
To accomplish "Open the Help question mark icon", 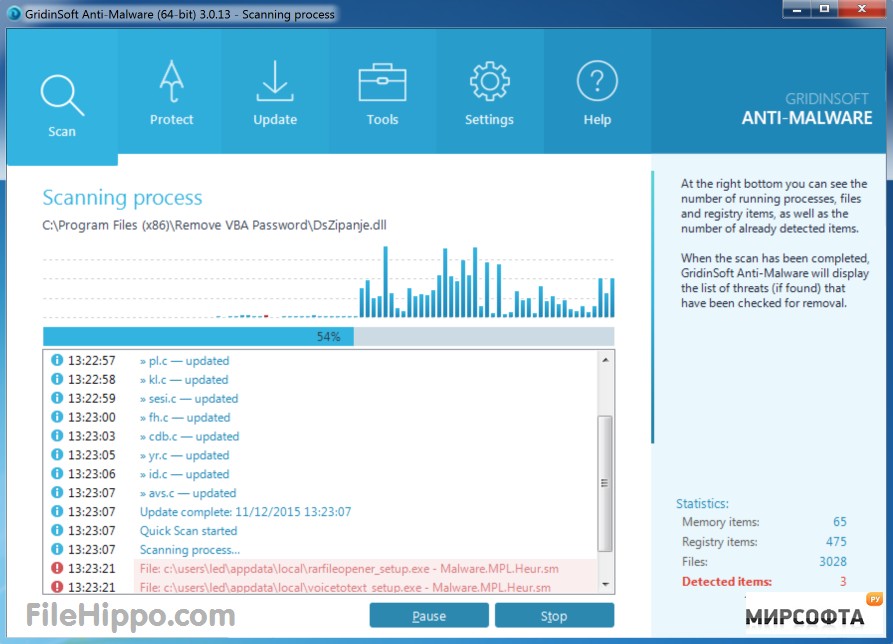I will [597, 81].
